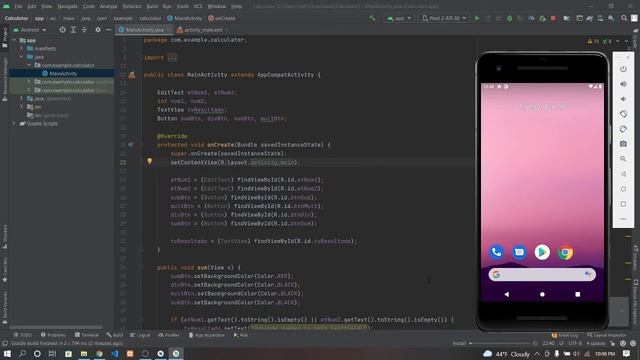Open Play Store on emulator home screen
The width and height of the screenshot is (640, 360).
click(x=542, y=252)
